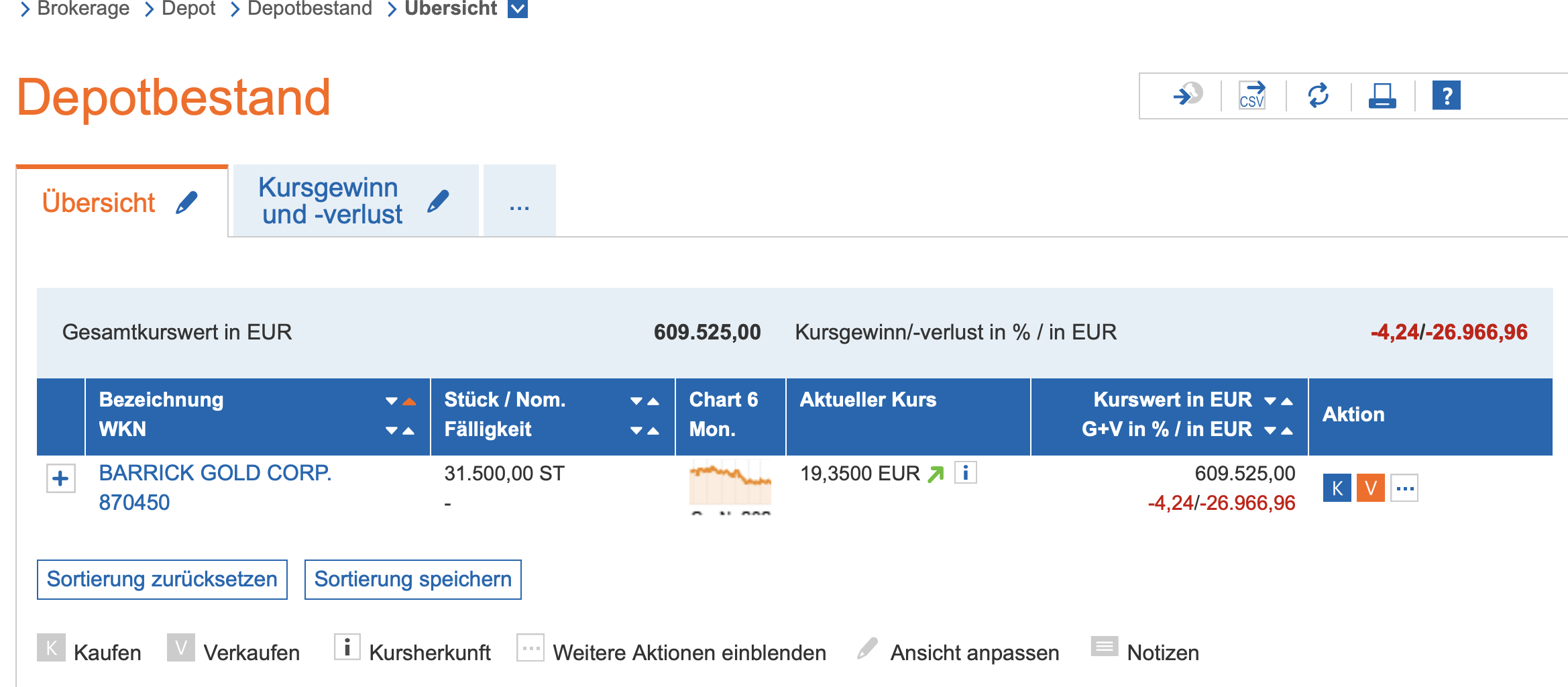Sort Kurswert in EUR ascending
The width and height of the screenshot is (1568, 687).
click(1287, 401)
